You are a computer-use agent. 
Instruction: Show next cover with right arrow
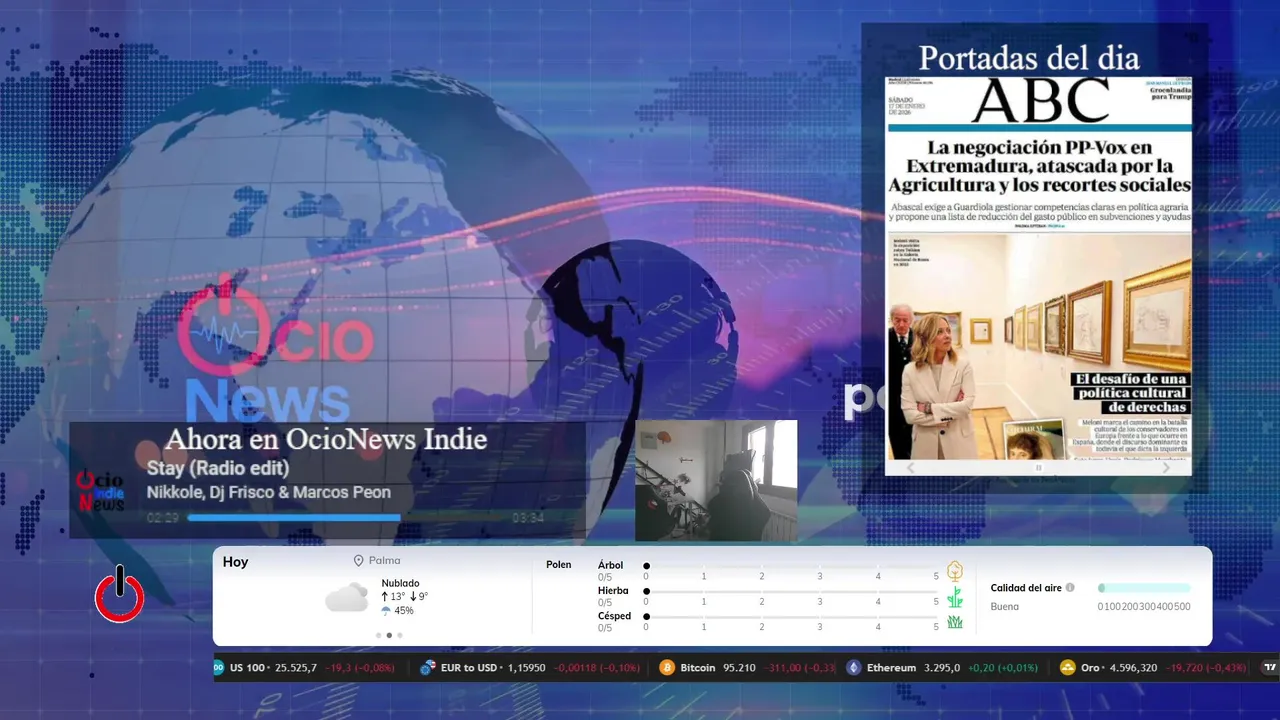click(1166, 468)
